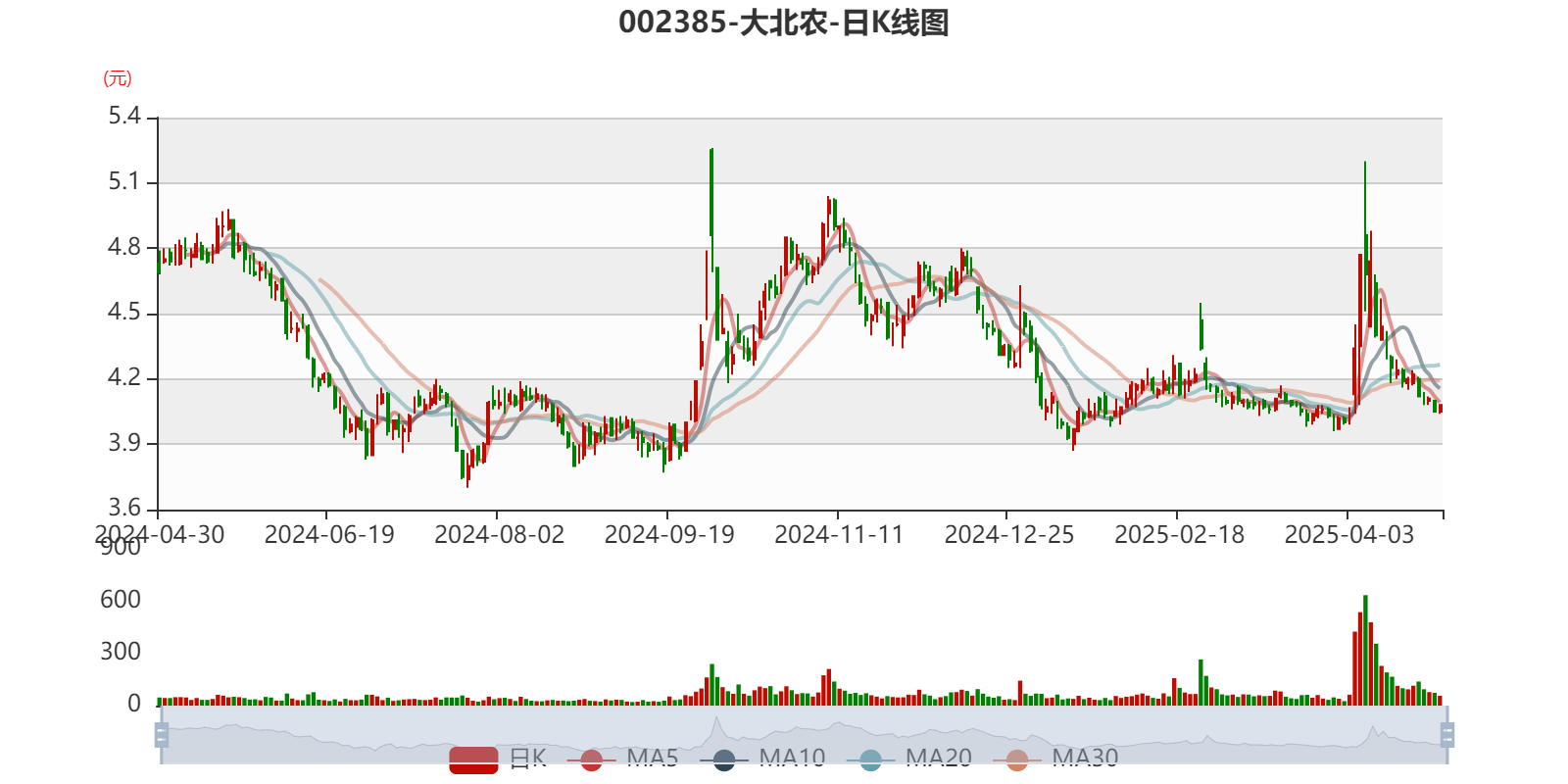
Task: Click the 2025-04-03 date axis label
Action: (1349, 535)
